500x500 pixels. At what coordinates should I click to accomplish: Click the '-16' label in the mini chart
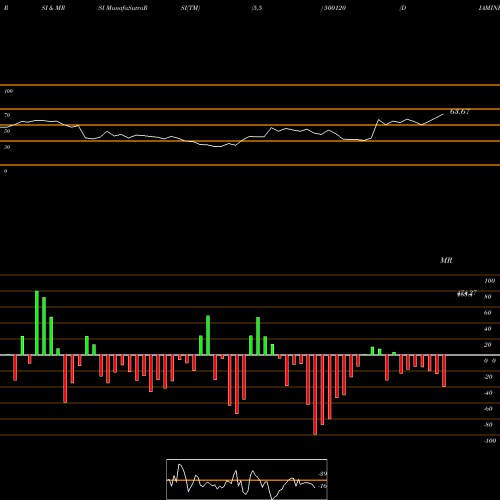(323, 486)
